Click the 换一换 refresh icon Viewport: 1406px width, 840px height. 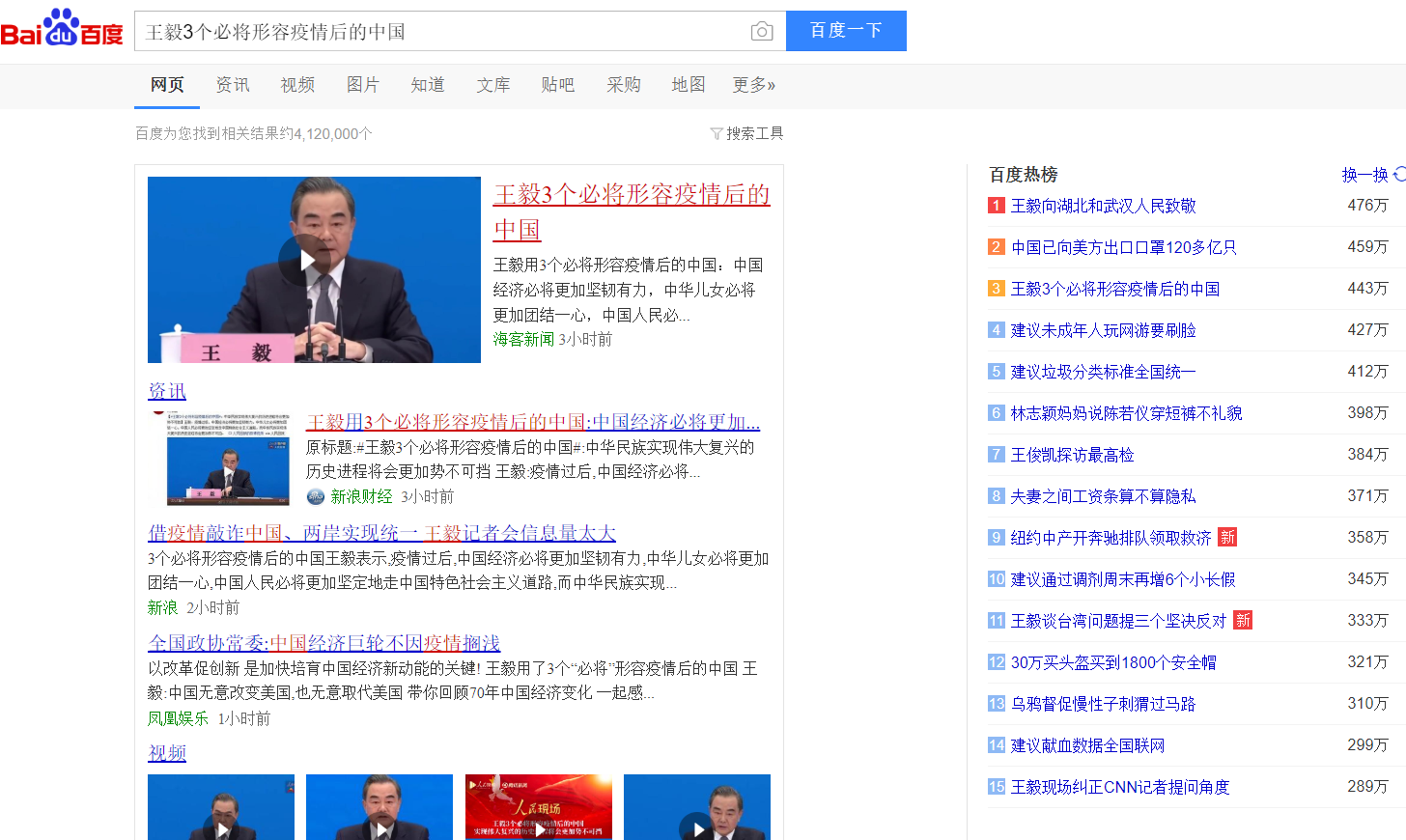click(x=1399, y=174)
